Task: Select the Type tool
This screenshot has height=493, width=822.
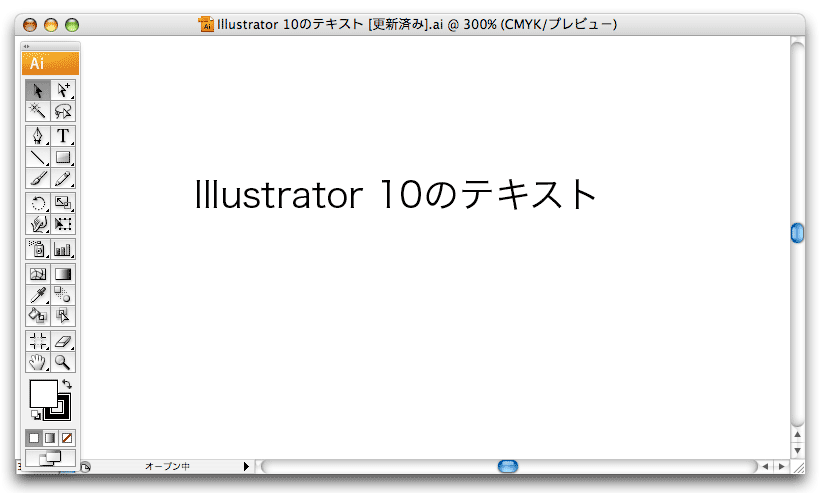Action: [x=63, y=136]
